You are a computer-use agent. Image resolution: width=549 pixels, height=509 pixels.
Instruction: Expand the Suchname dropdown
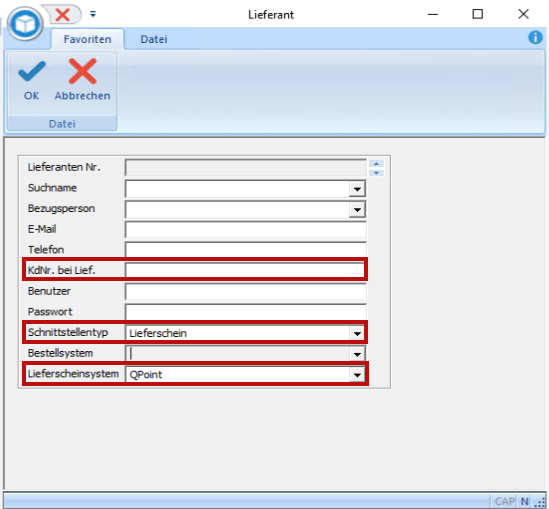point(357,189)
